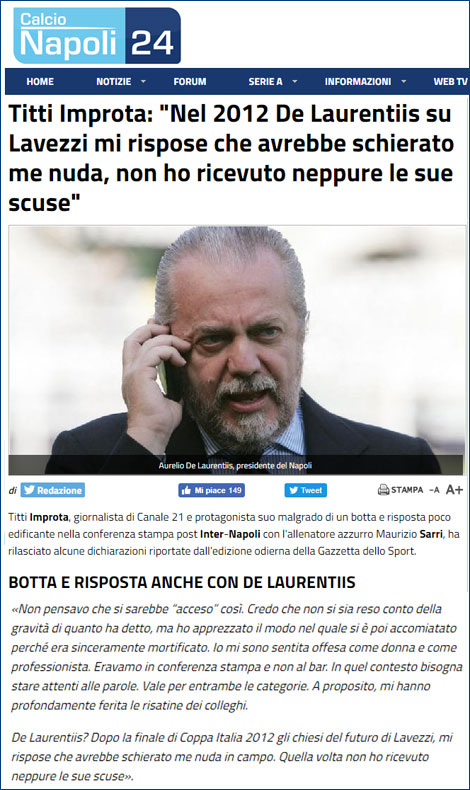
Task: Click the article headline about Titti Improta
Action: pos(232,158)
